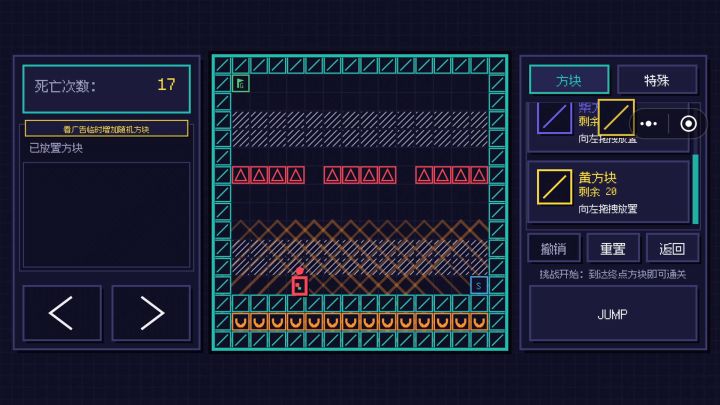Select the purple block icon in top card
The image size is (720, 405).
[555, 118]
